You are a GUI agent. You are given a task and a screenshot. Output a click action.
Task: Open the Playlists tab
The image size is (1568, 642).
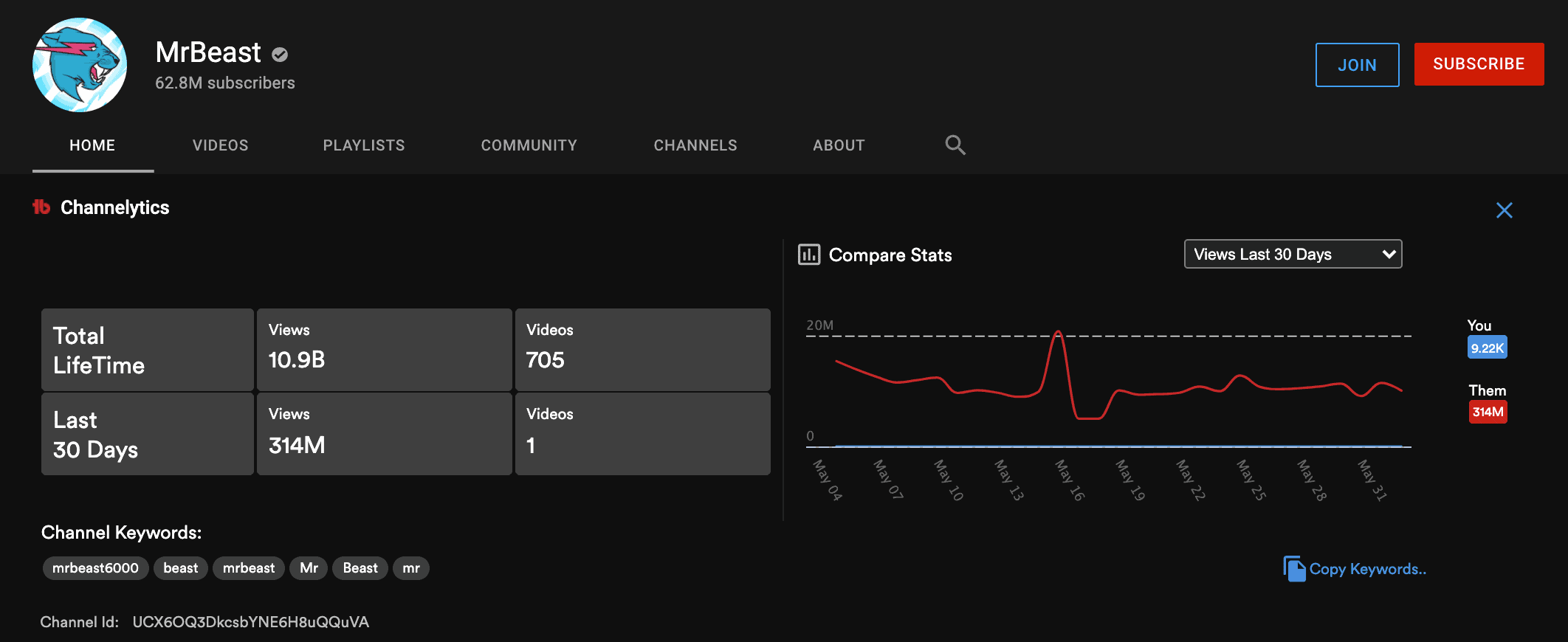[364, 145]
